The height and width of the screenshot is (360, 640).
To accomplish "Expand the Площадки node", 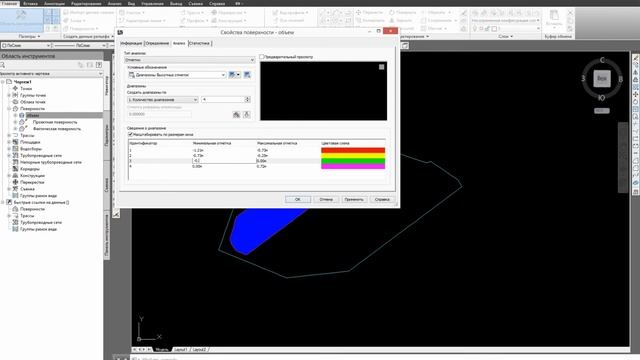I will pyautogui.click(x=9, y=142).
